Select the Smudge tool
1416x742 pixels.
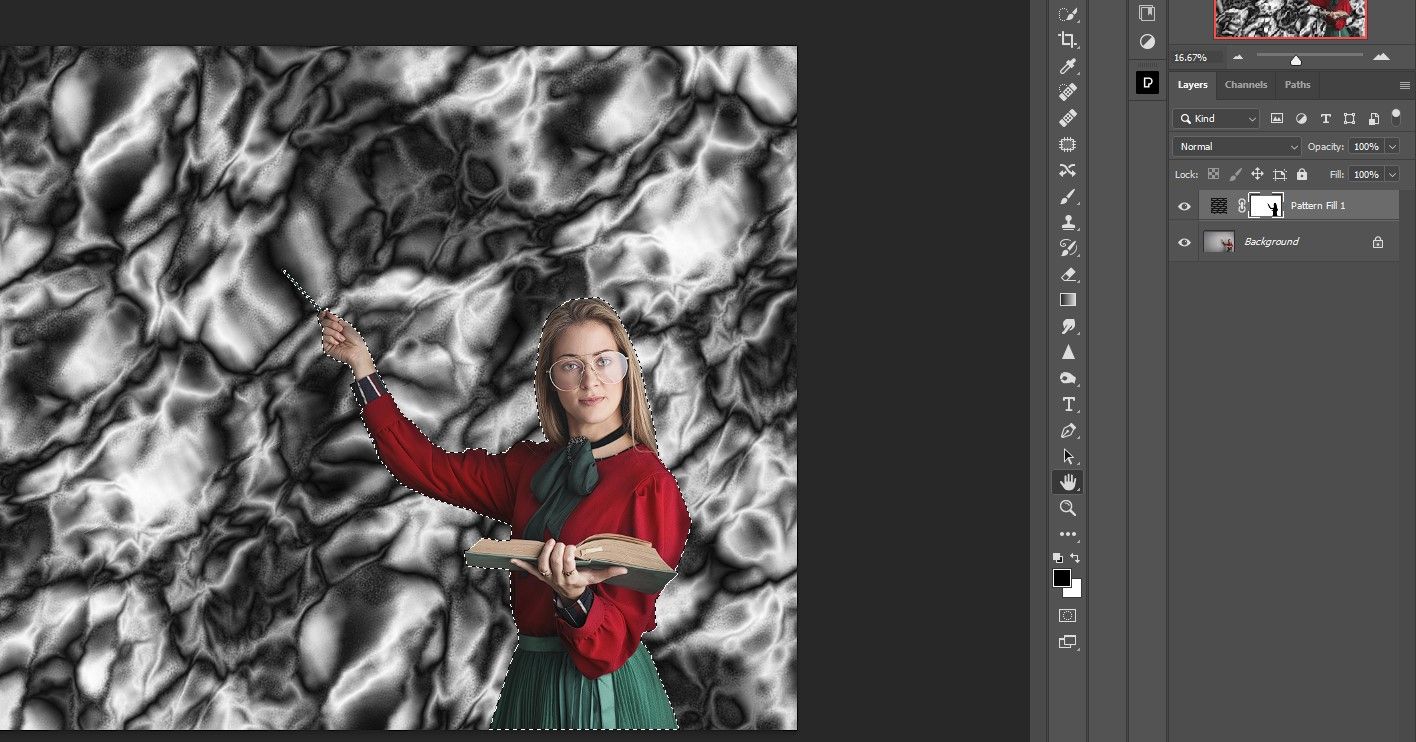click(x=1068, y=326)
